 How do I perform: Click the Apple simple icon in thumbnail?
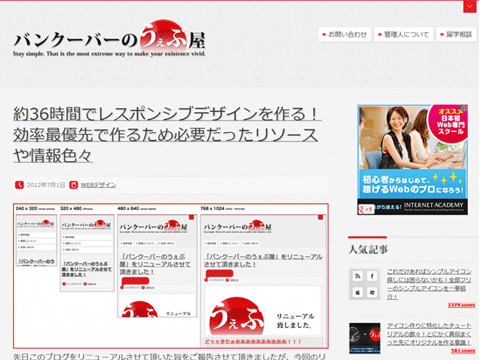click(358, 293)
